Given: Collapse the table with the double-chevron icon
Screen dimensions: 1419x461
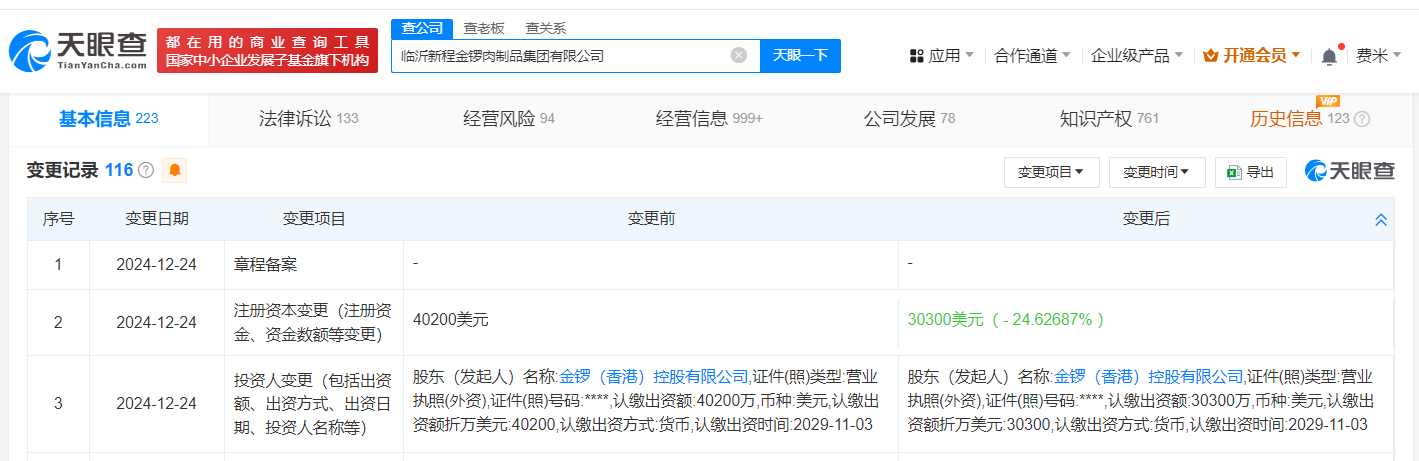Looking at the screenshot, I should (x=1381, y=219).
